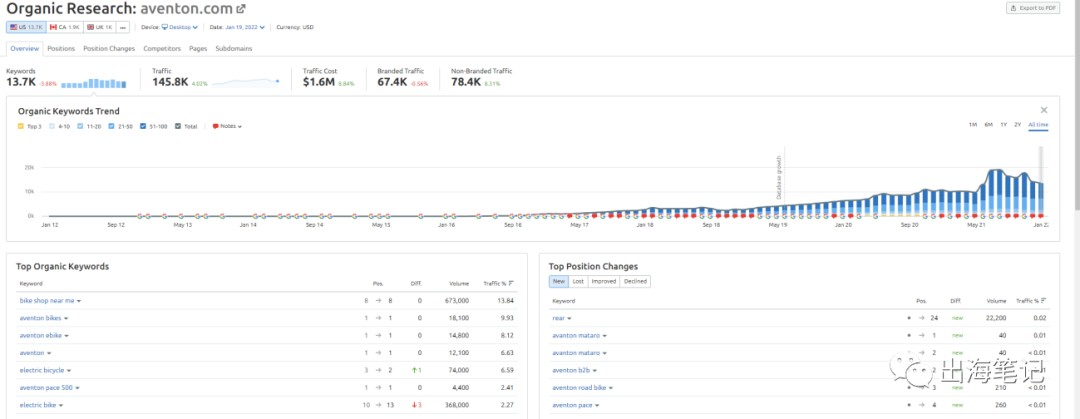Set chart range to 6M
This screenshot has height=419, width=1080.
point(988,125)
